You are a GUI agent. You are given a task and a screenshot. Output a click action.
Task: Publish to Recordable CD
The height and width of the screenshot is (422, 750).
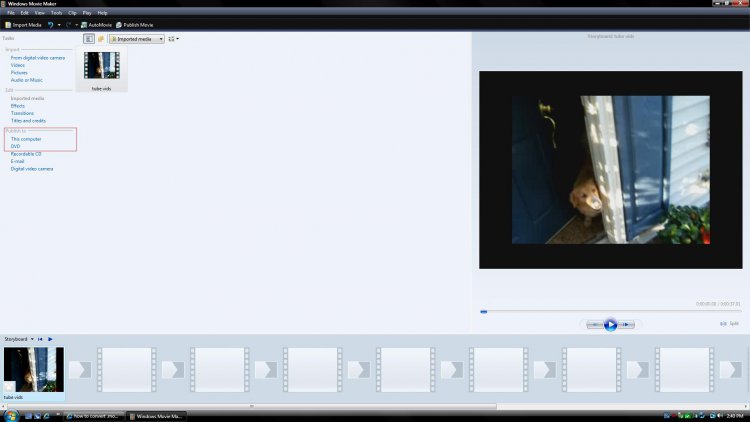pyautogui.click(x=26, y=154)
